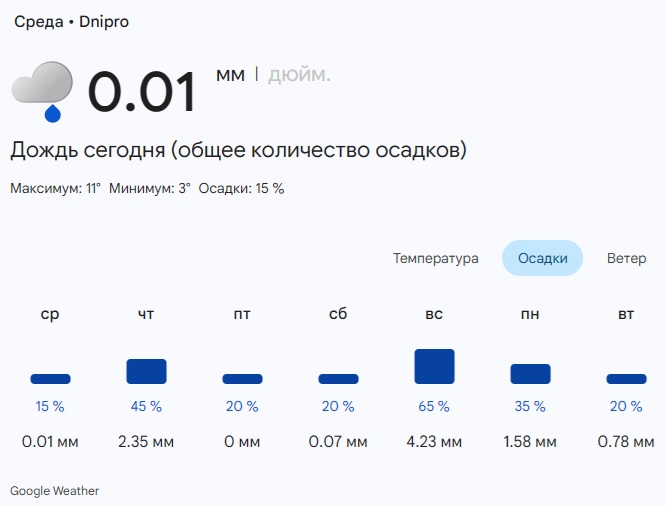
Task: Select the пн day forecast
Action: click(530, 315)
